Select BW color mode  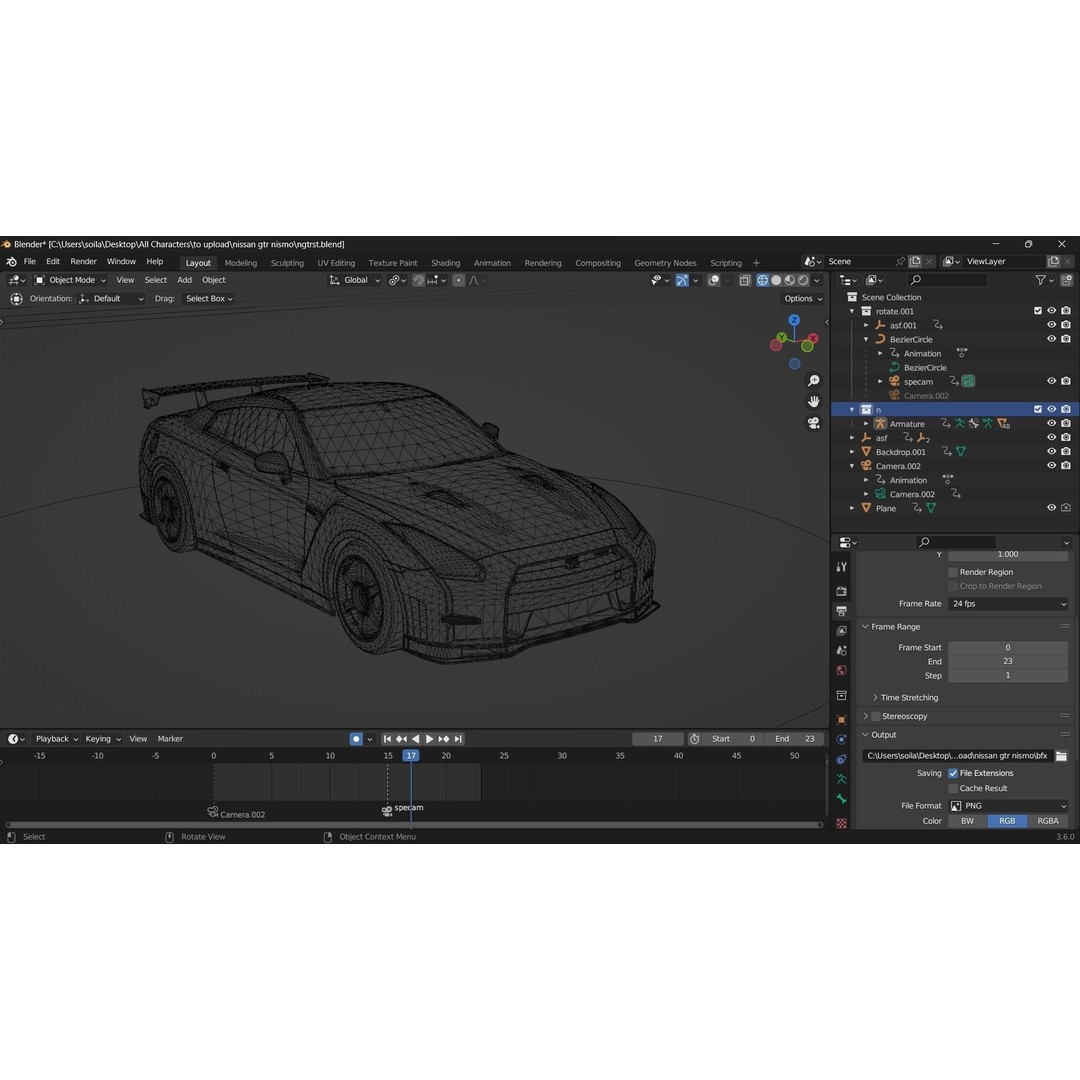[968, 821]
